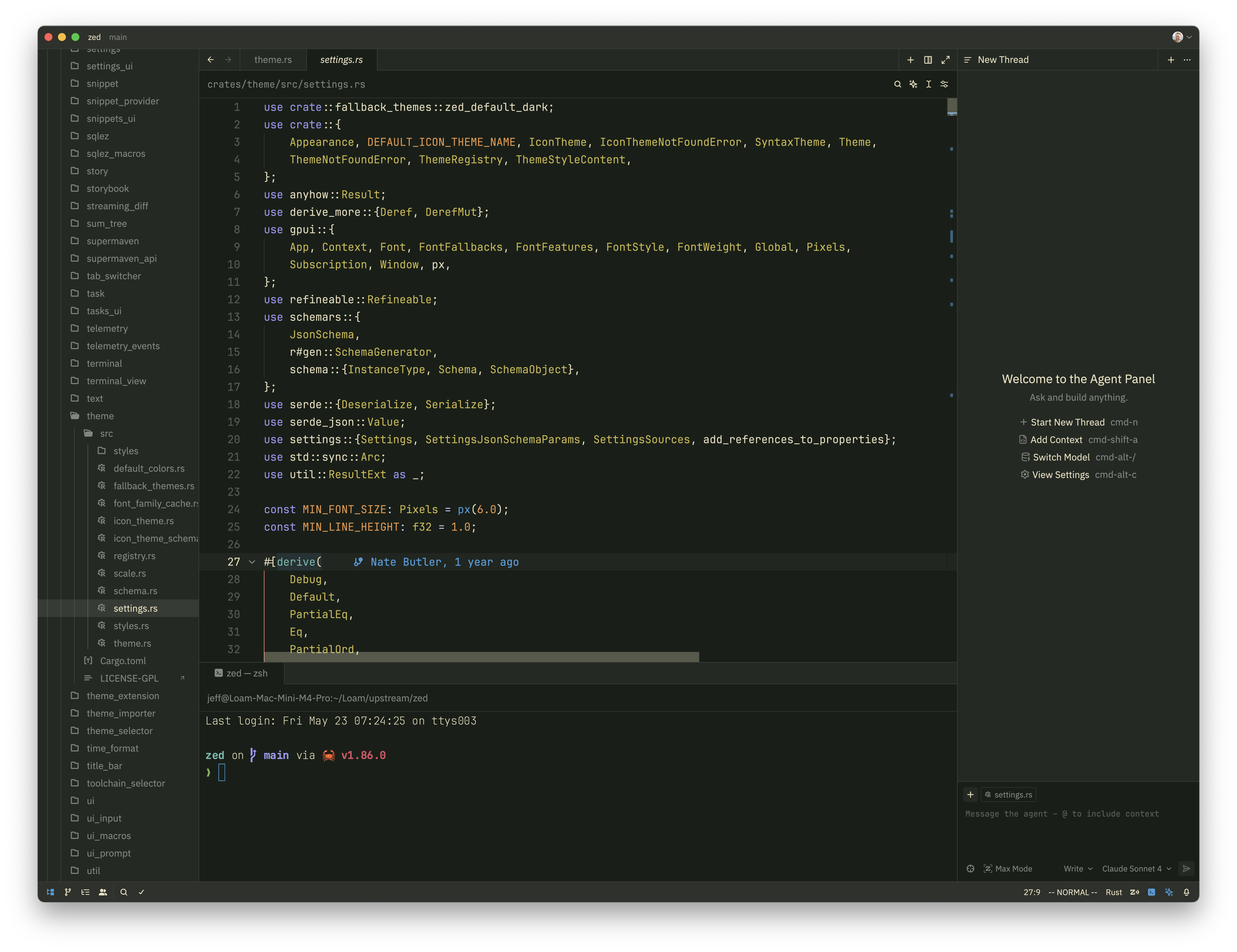Zoom the editor pane with expand arrows

pos(945,60)
